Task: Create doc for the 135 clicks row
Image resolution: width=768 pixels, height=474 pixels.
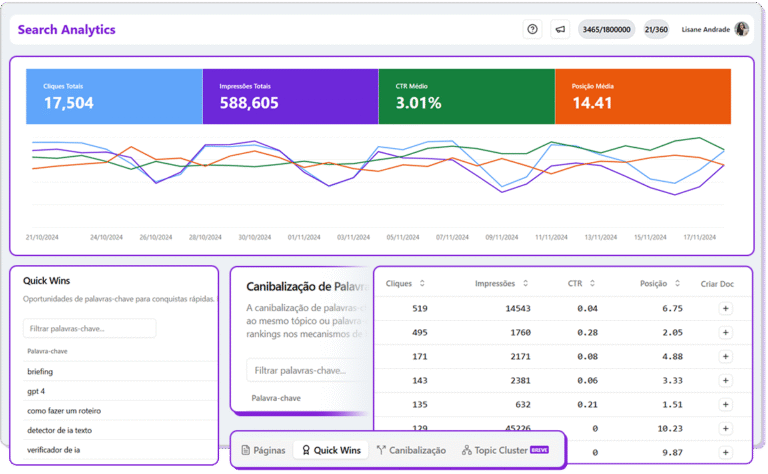Action: click(x=725, y=405)
